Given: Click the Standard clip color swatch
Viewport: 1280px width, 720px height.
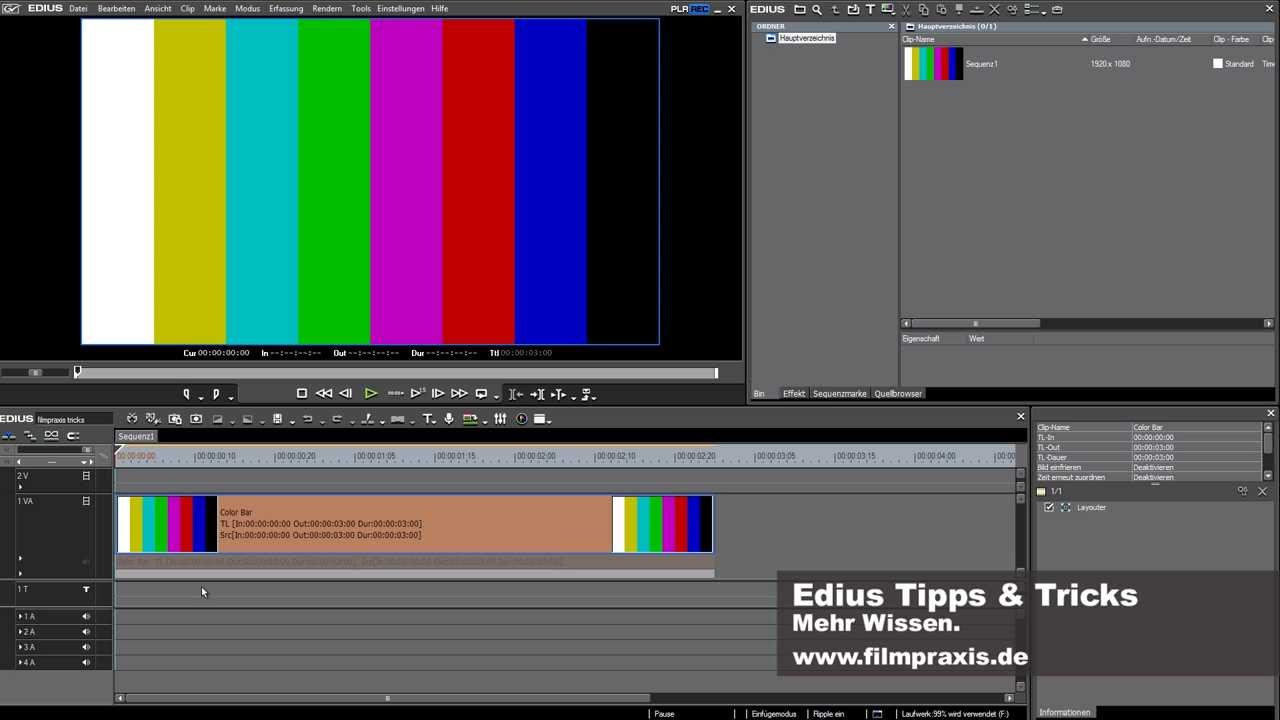Looking at the screenshot, I should [1218, 64].
